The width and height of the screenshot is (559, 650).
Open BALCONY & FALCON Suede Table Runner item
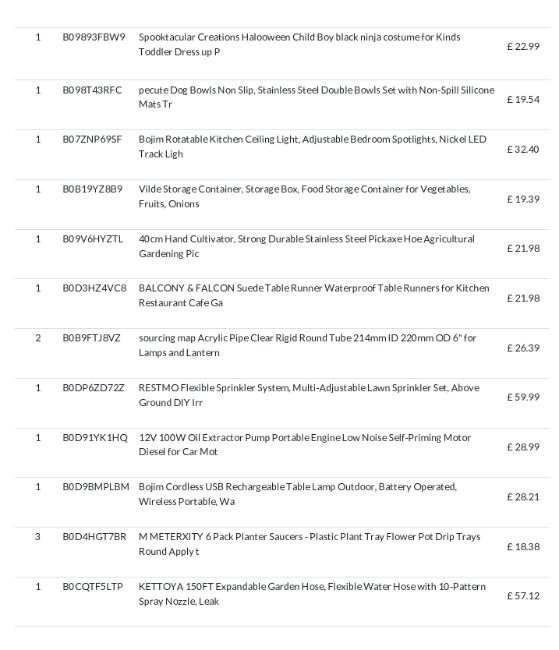[x=314, y=295]
